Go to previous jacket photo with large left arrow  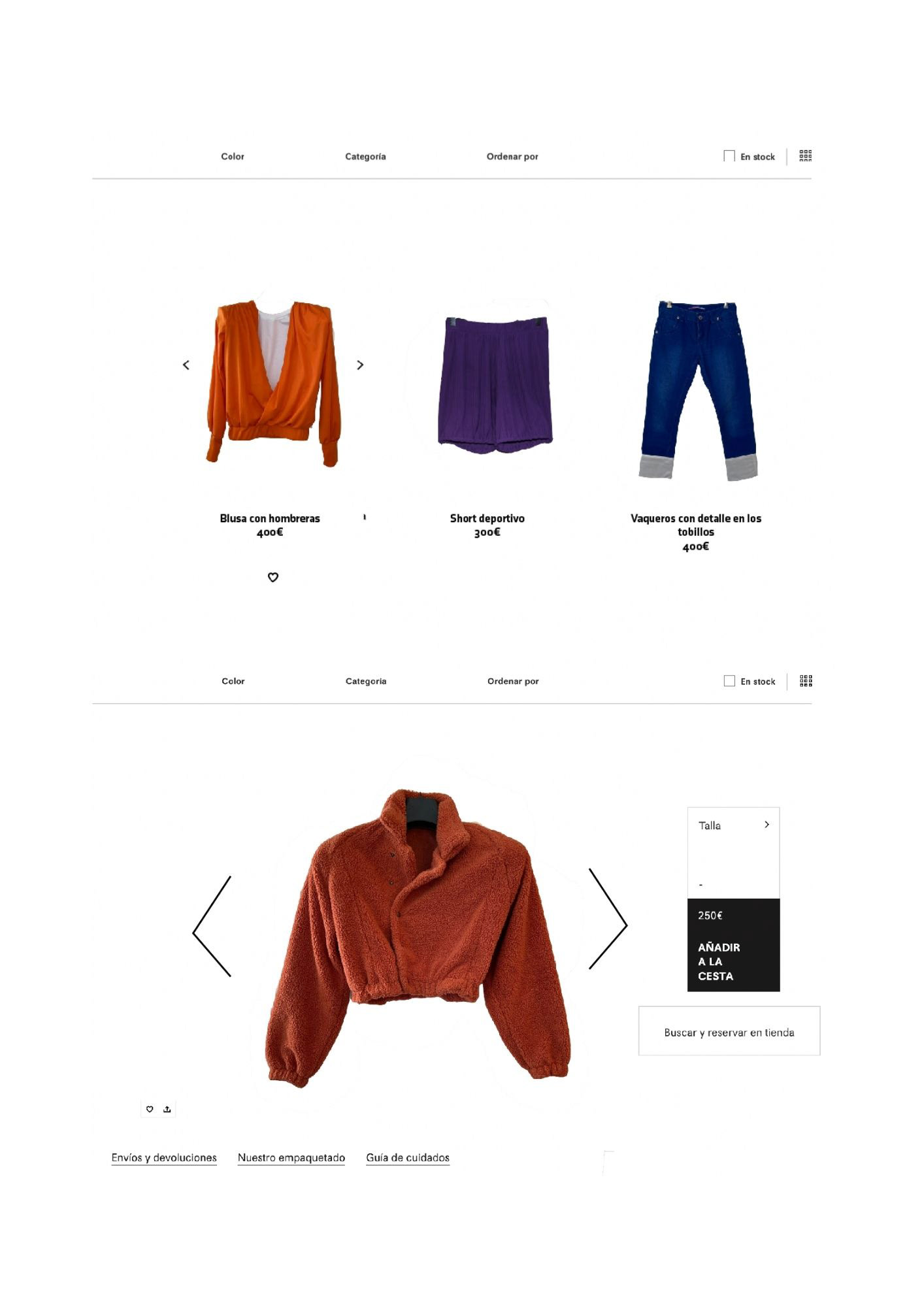pos(212,927)
